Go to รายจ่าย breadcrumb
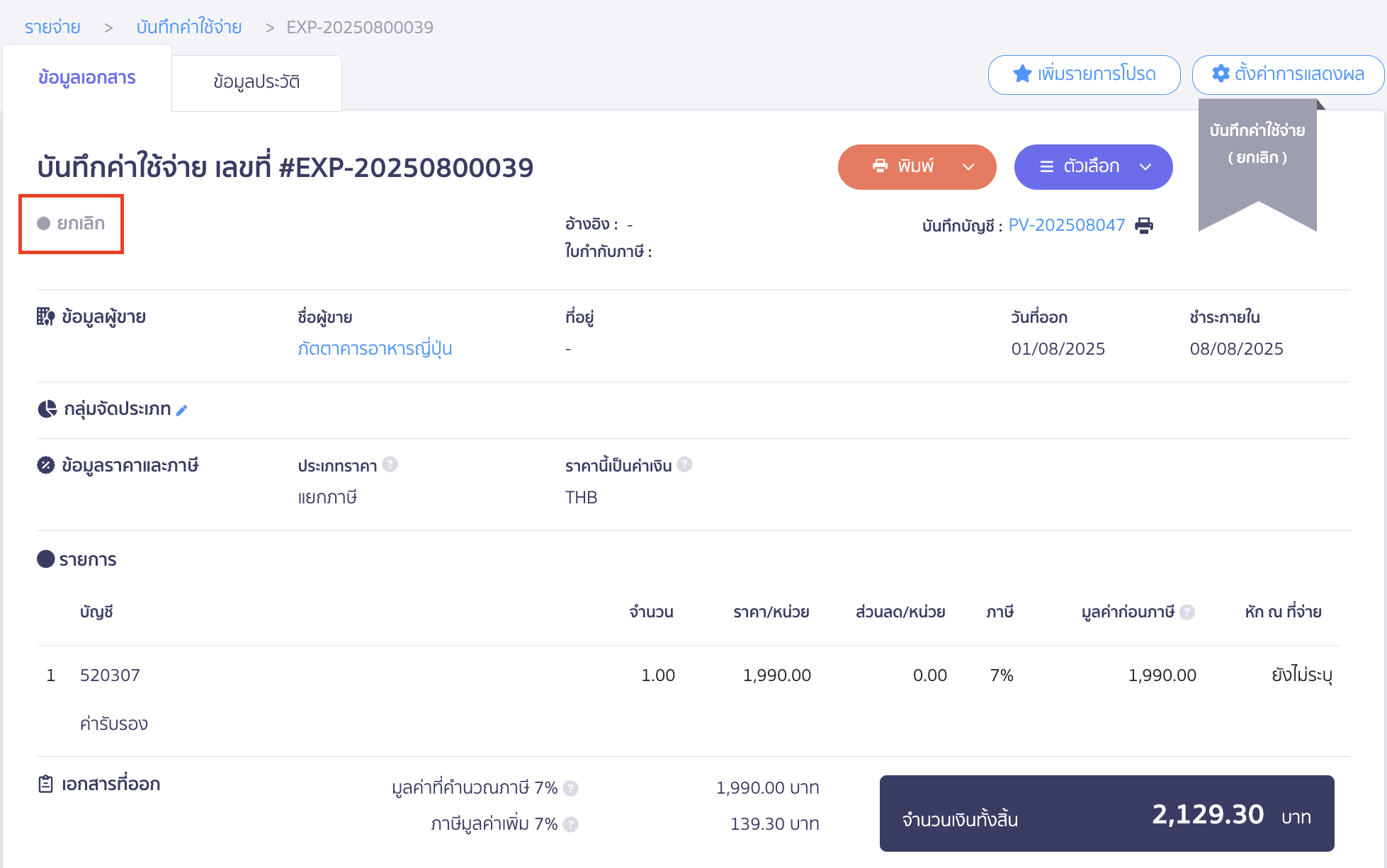Viewport: 1387px width, 868px height. (x=52, y=28)
